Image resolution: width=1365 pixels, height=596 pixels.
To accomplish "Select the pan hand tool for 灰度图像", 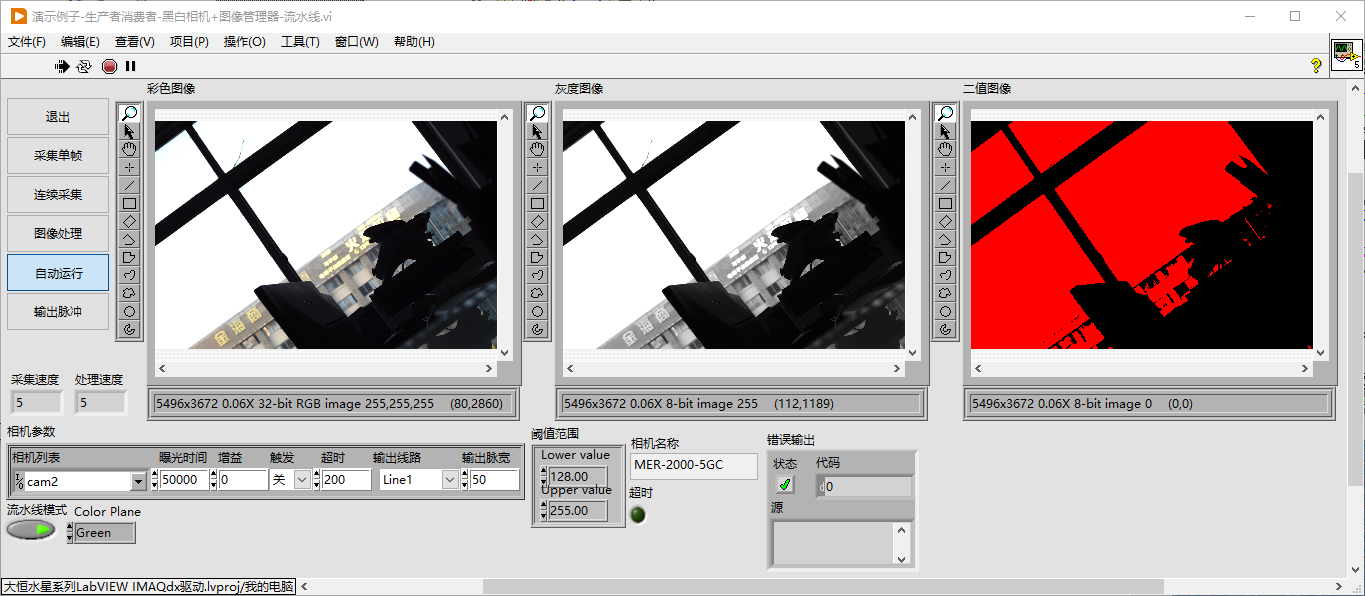I will tap(538, 149).
